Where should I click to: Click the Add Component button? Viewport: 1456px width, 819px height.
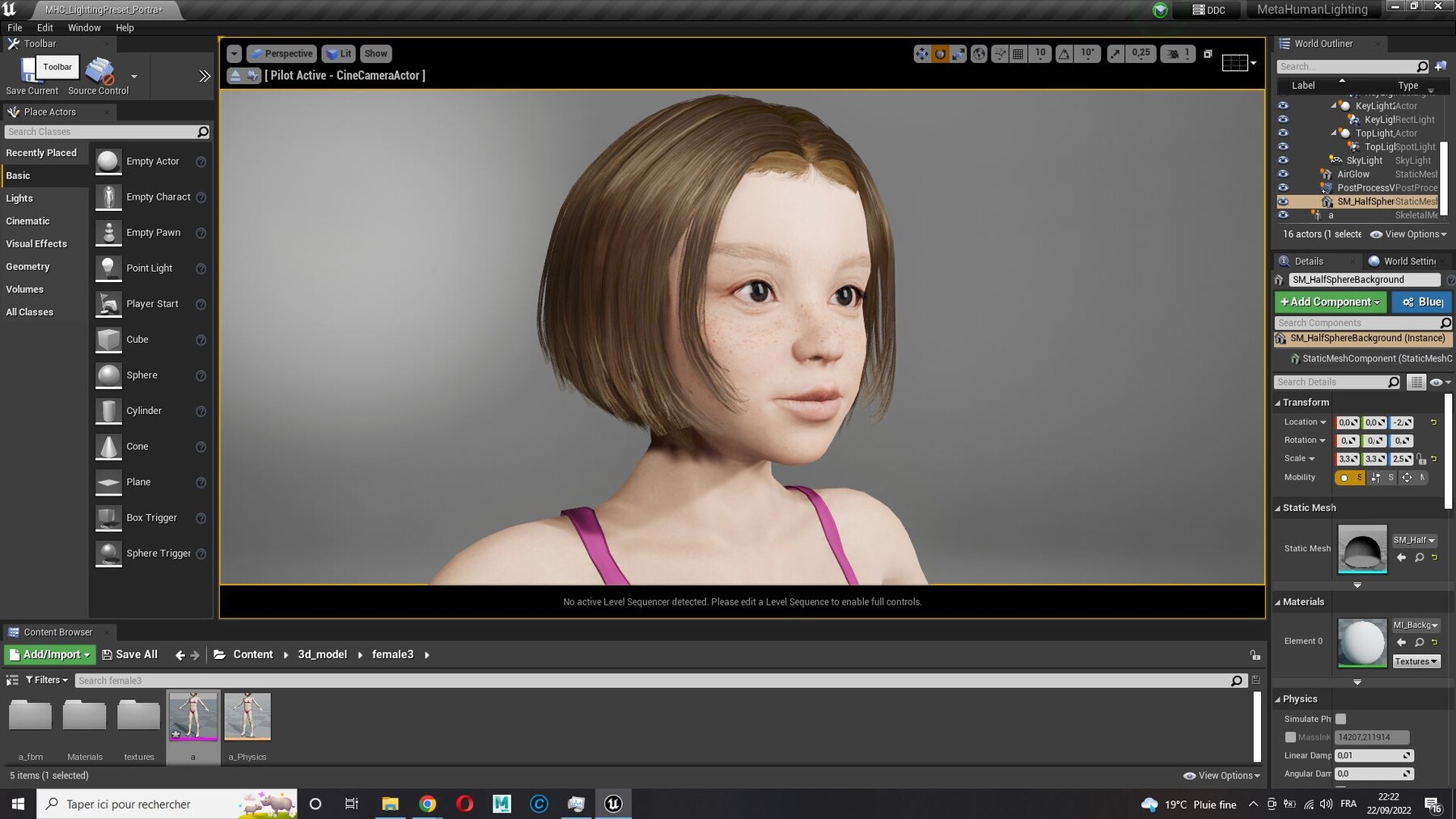click(1330, 302)
